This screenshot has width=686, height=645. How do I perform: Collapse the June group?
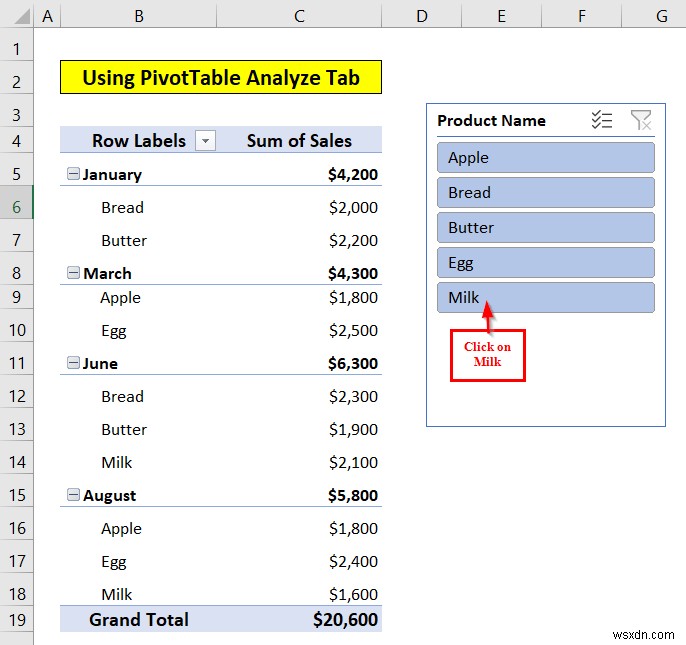click(73, 362)
